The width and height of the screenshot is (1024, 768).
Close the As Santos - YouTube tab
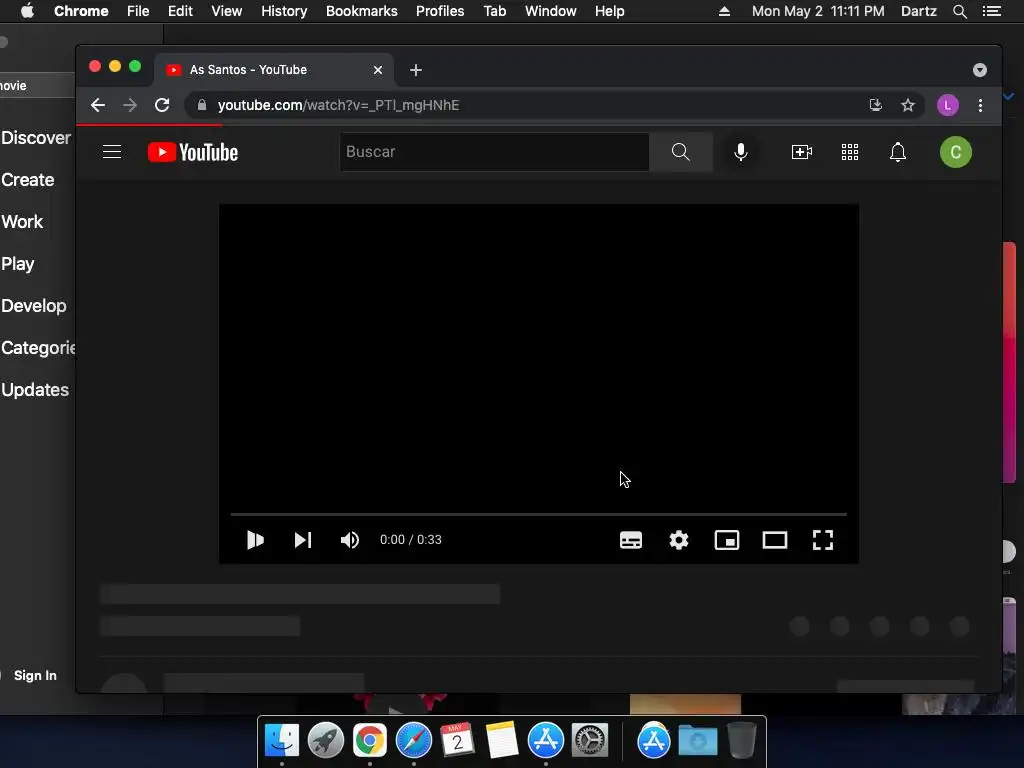pyautogui.click(x=377, y=70)
